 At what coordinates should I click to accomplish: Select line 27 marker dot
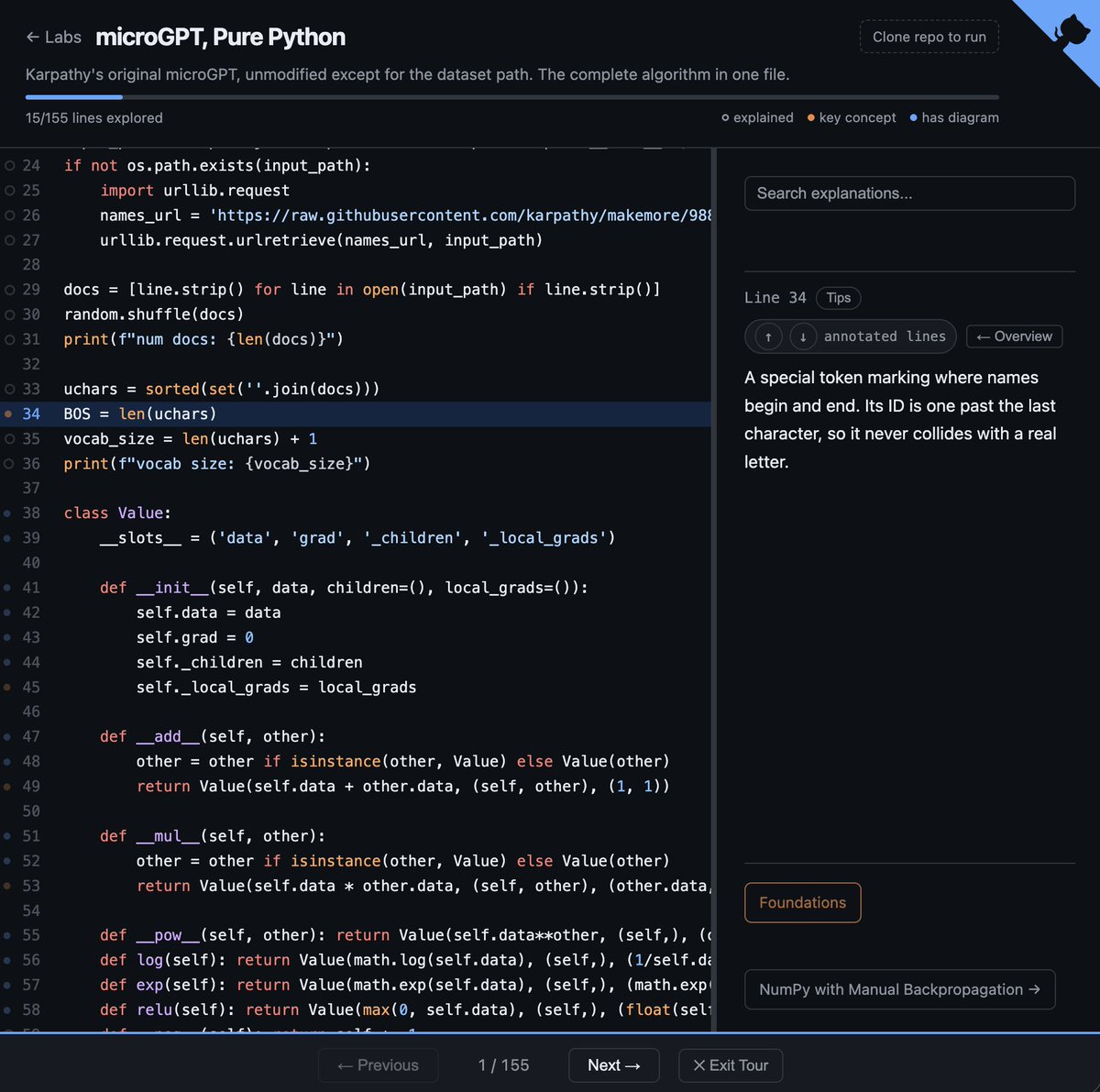[10, 240]
